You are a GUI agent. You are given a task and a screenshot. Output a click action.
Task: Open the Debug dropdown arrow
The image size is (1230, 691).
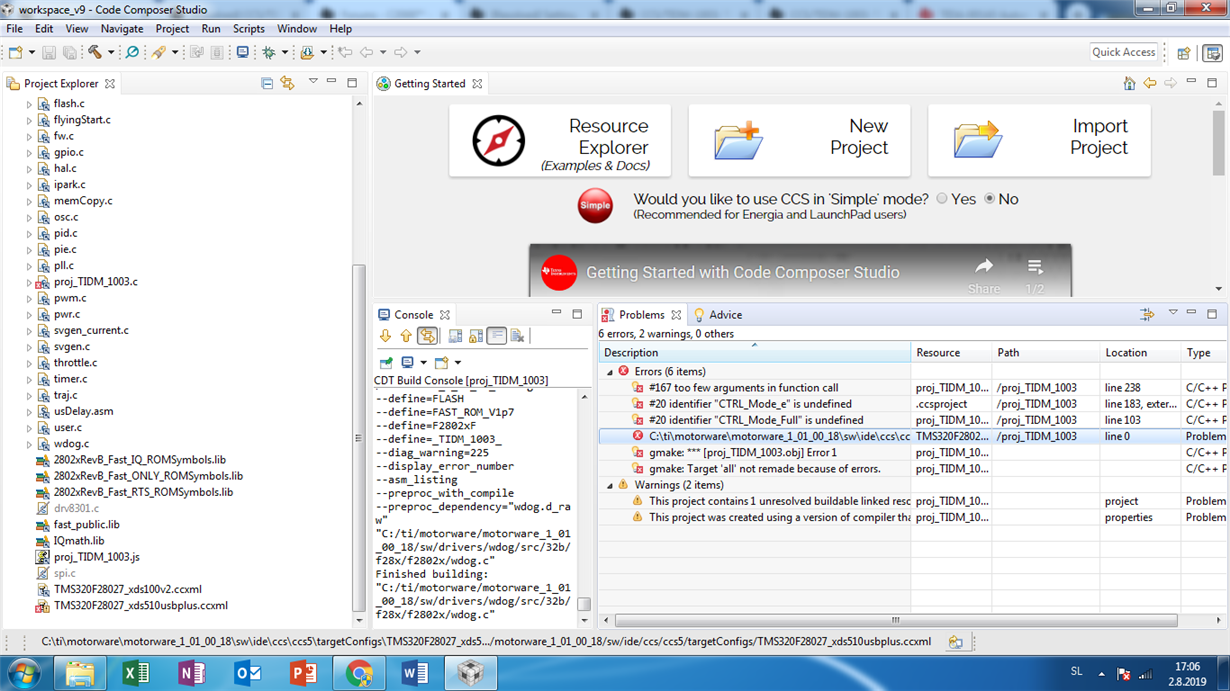[x=284, y=52]
